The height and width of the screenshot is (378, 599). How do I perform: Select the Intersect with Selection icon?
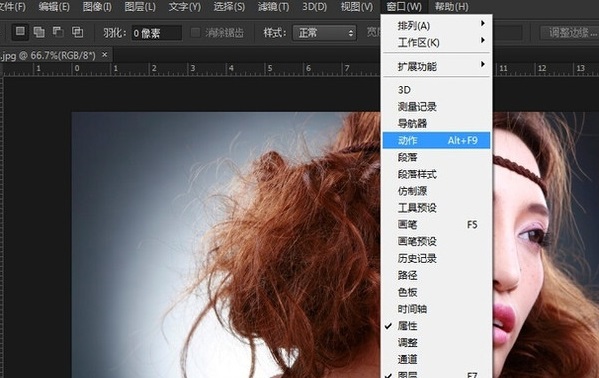click(78, 32)
